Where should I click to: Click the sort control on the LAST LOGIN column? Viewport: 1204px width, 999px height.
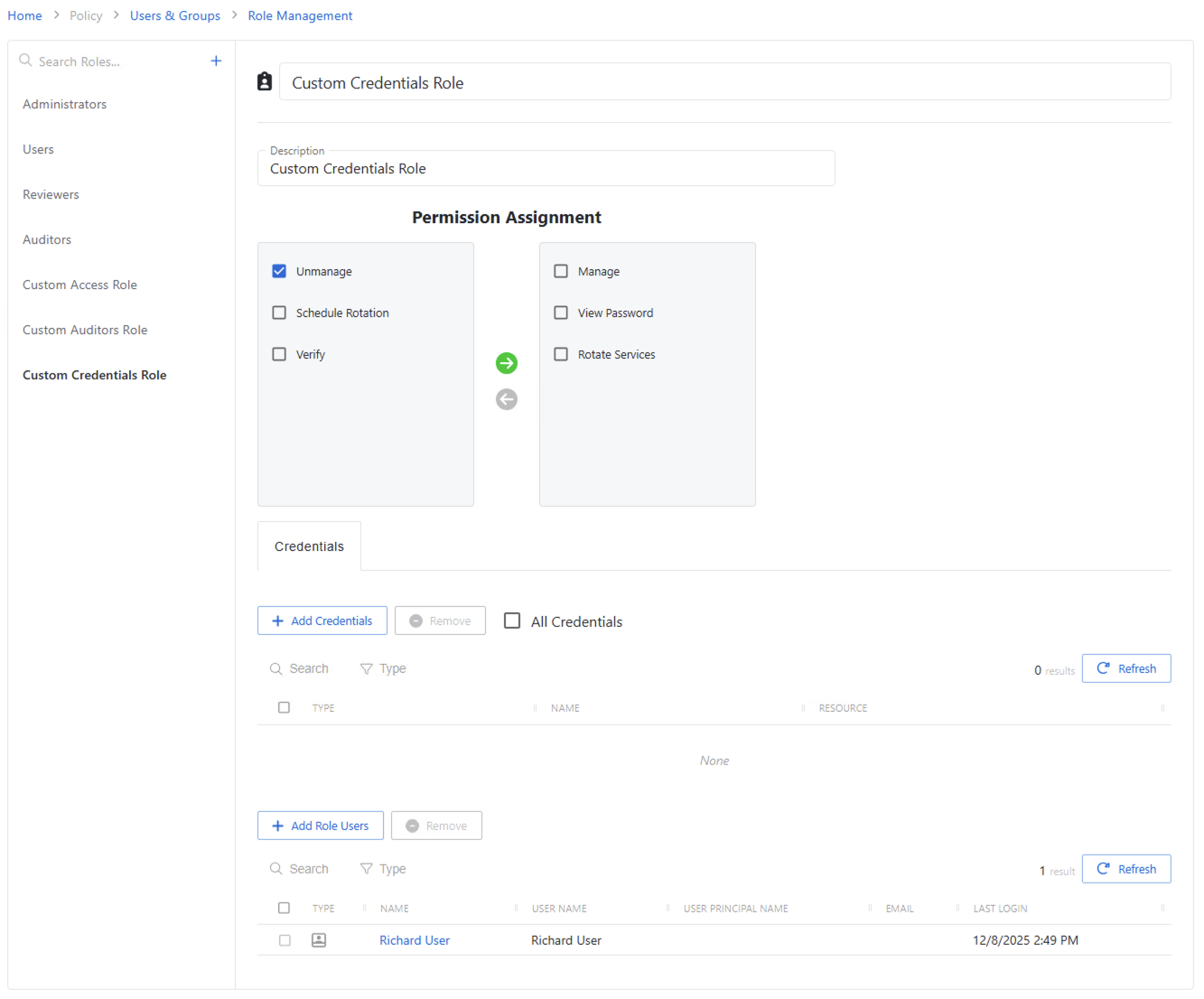957,908
